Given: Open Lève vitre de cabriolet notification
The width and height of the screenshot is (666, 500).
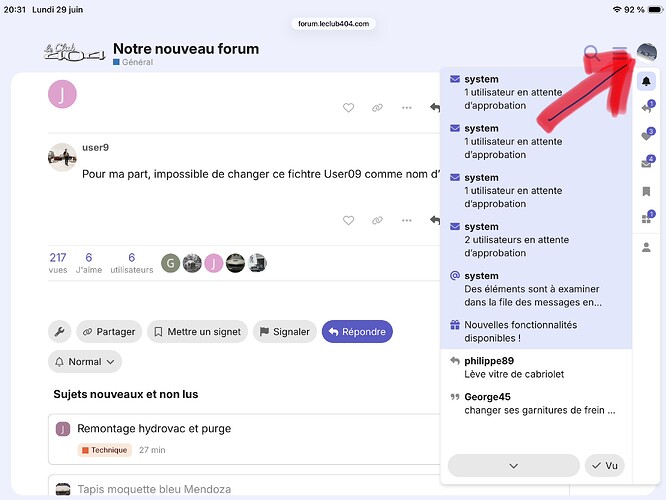Looking at the screenshot, I should pyautogui.click(x=536, y=367).
